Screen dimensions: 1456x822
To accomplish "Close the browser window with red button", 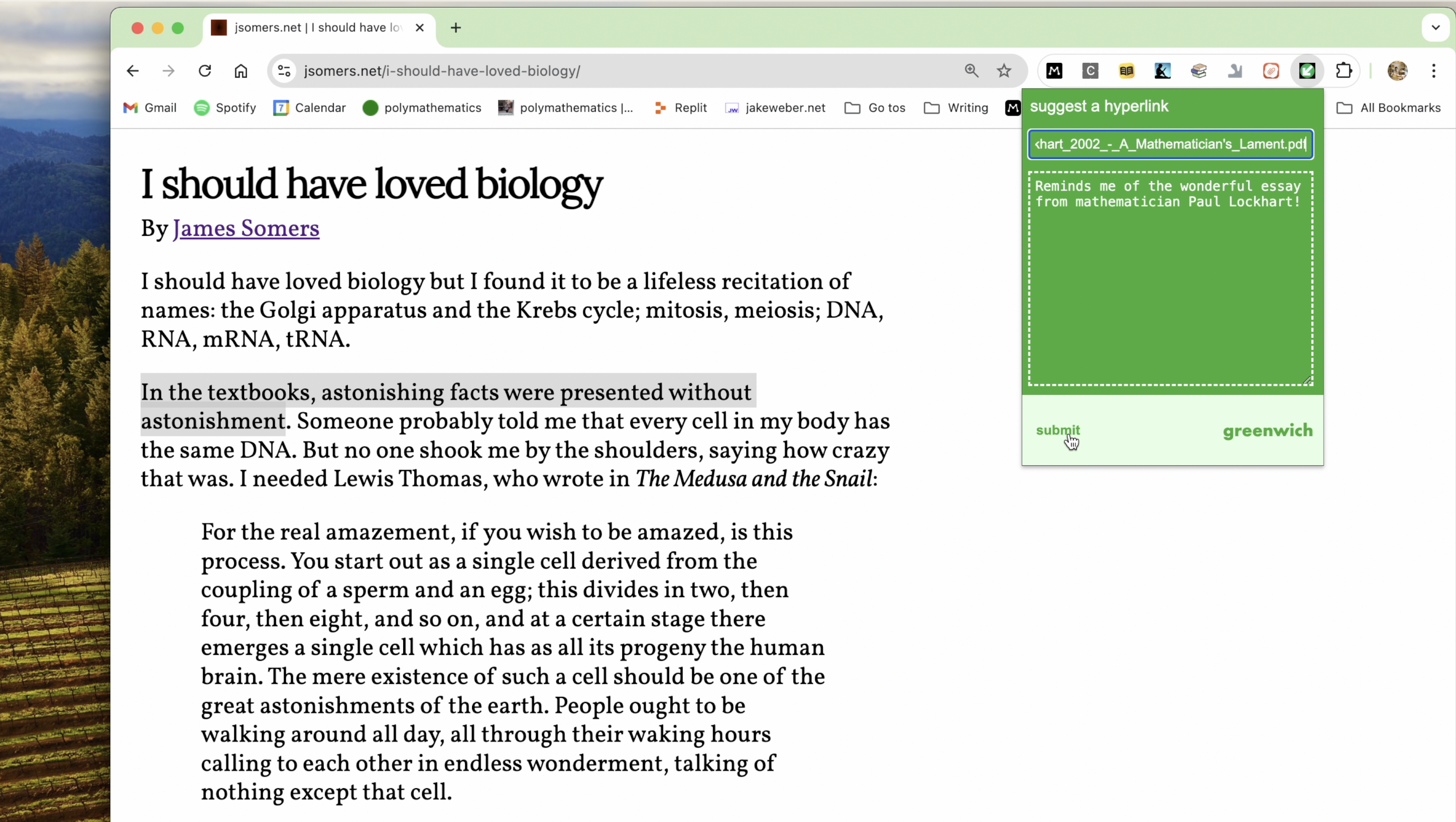I will coord(137,27).
